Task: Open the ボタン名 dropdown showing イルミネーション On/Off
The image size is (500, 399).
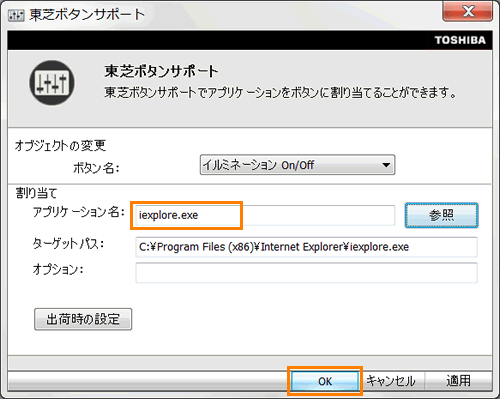Action: [297, 165]
